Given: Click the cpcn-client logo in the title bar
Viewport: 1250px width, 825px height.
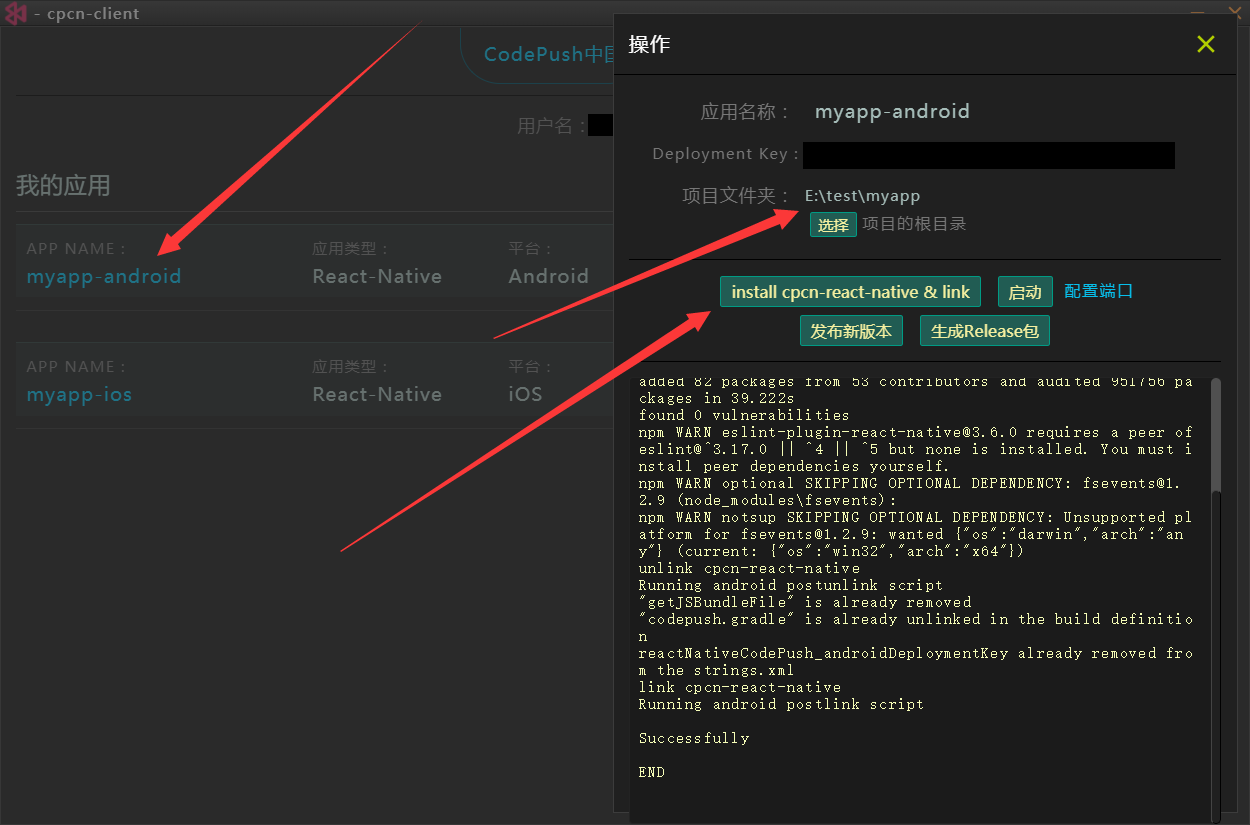Looking at the screenshot, I should click(x=15, y=13).
